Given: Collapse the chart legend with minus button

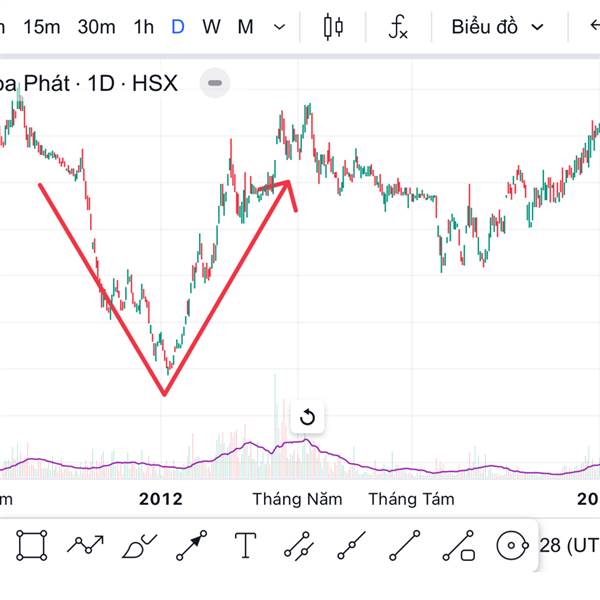Looking at the screenshot, I should pos(215,83).
